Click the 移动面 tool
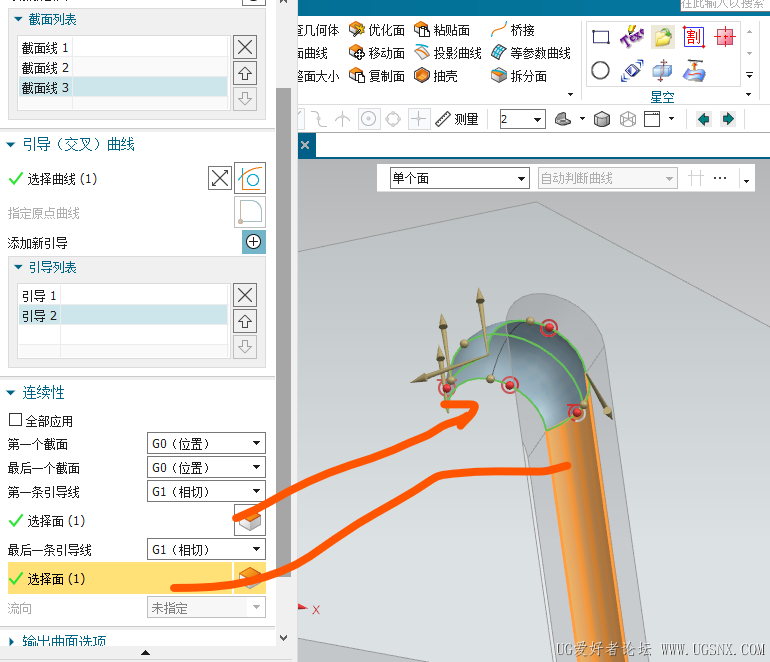770x662 pixels. click(x=377, y=53)
